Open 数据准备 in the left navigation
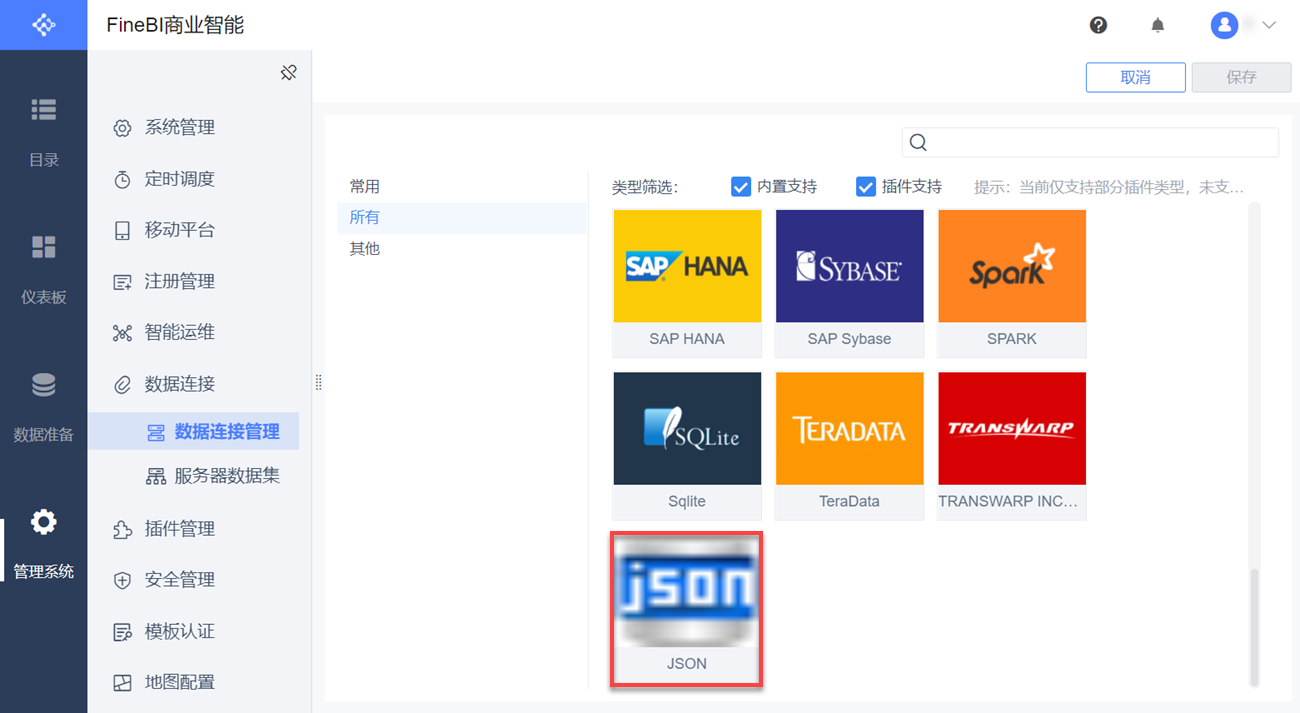Screen dimensions: 1300x713 (x=43, y=408)
